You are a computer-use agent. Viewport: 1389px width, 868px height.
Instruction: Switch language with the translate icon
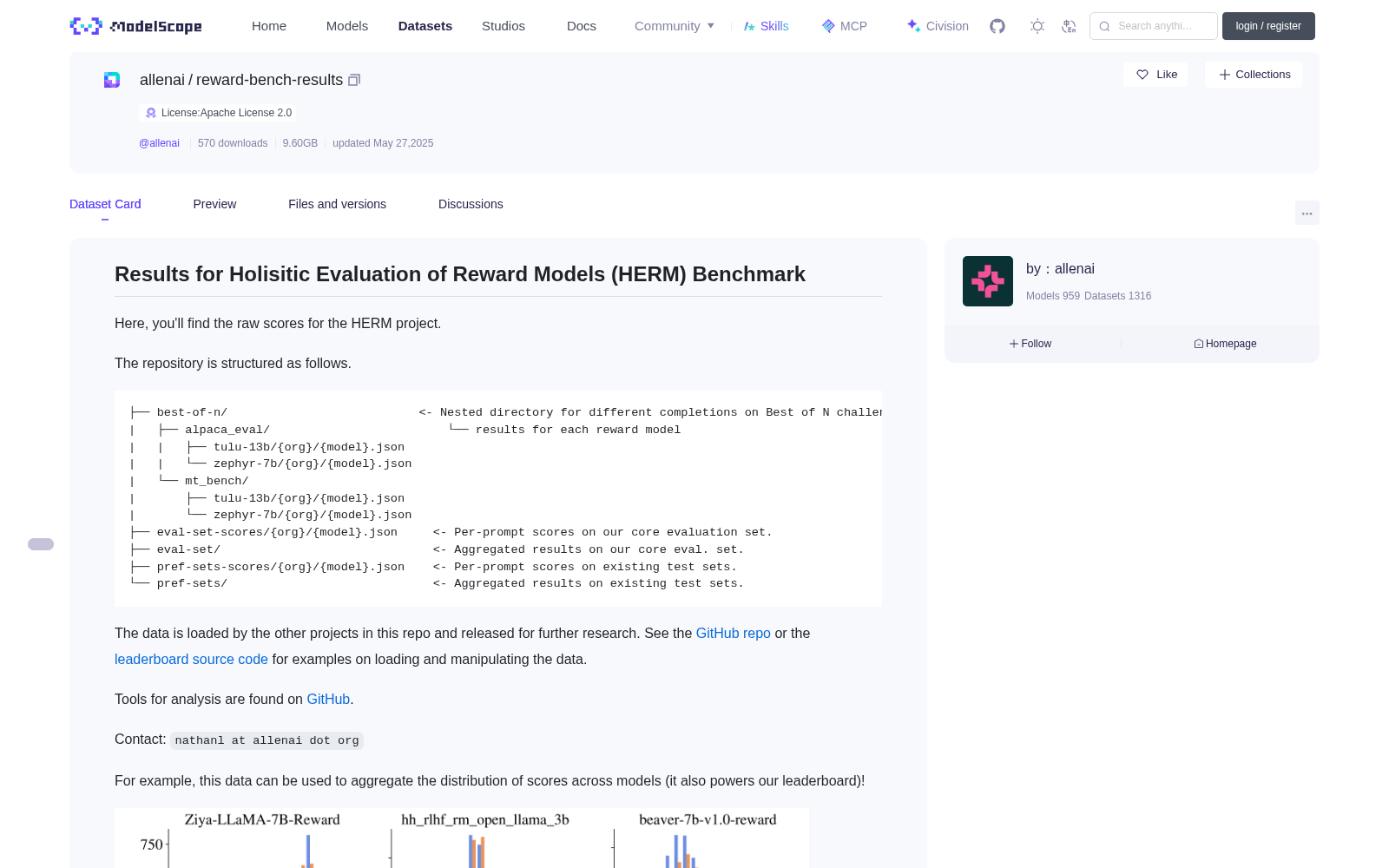(x=1070, y=26)
